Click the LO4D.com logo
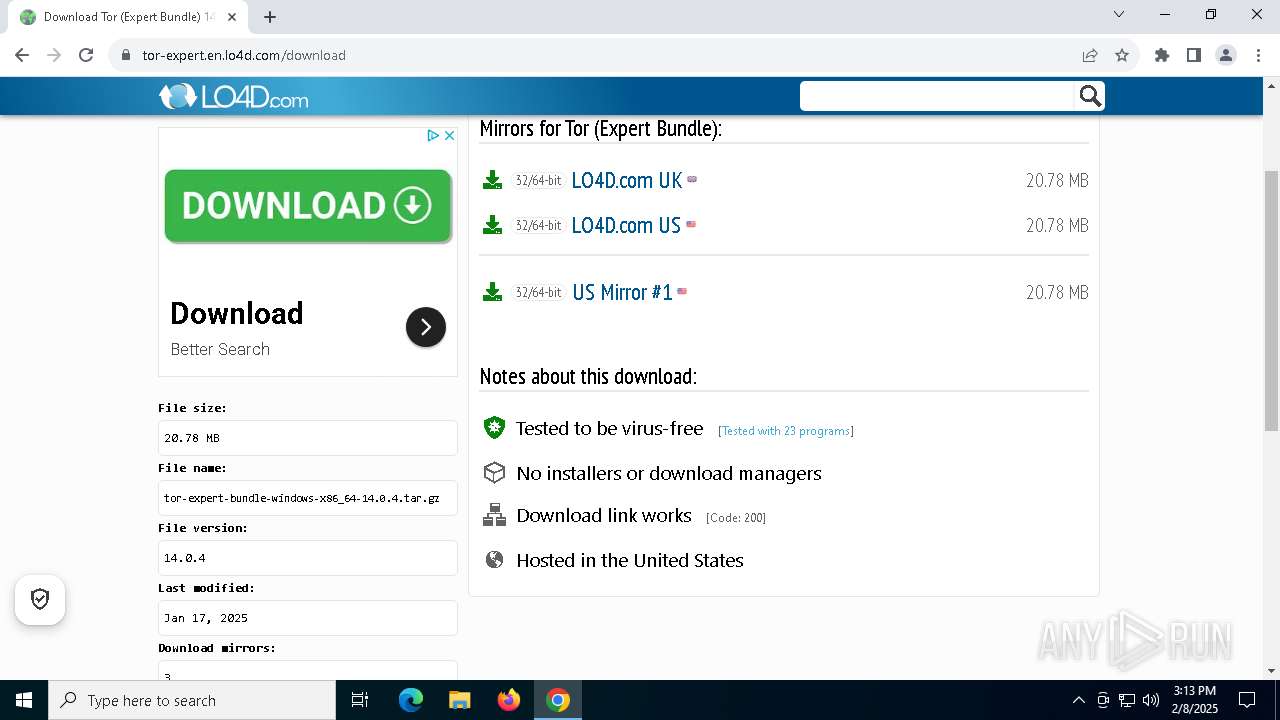Viewport: 1280px width, 720px height. click(234, 96)
